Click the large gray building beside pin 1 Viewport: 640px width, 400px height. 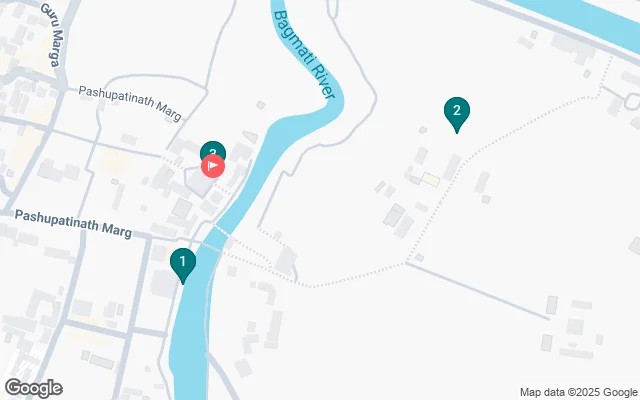163,283
